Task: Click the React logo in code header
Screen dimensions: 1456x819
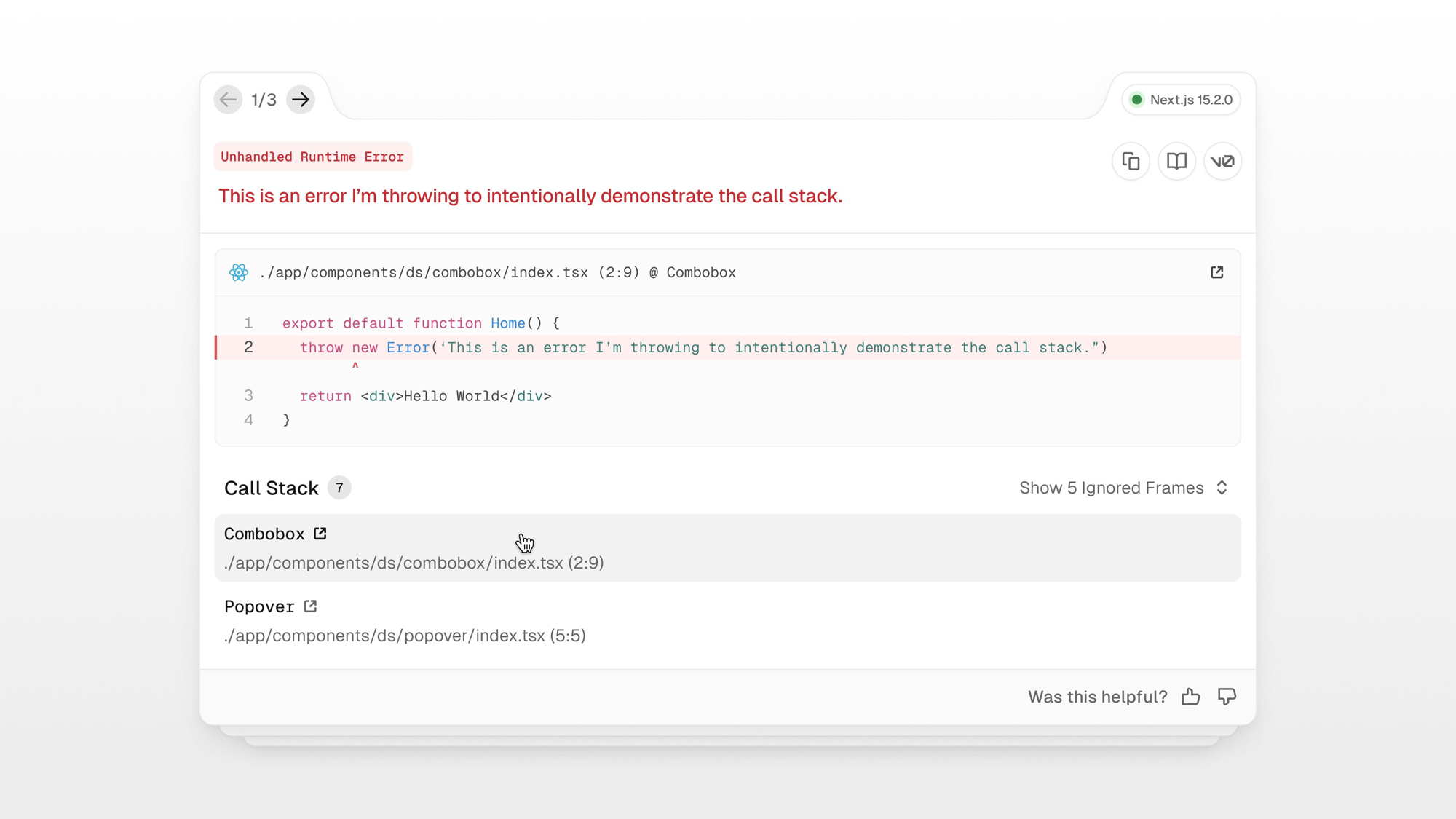Action: click(x=239, y=272)
